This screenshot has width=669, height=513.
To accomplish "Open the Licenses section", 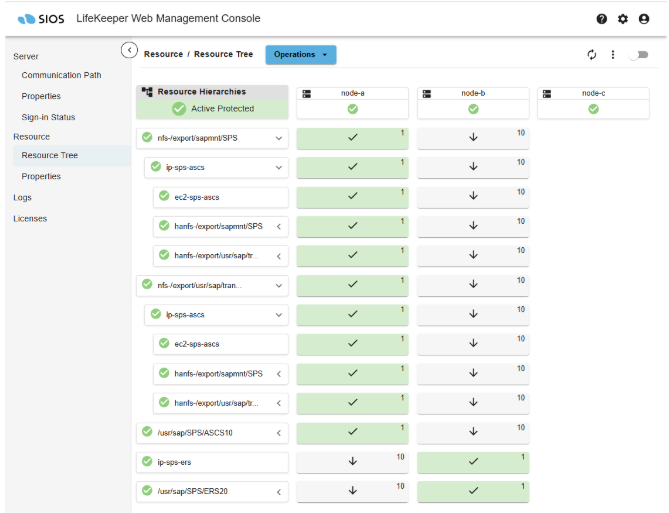I will tap(30, 218).
